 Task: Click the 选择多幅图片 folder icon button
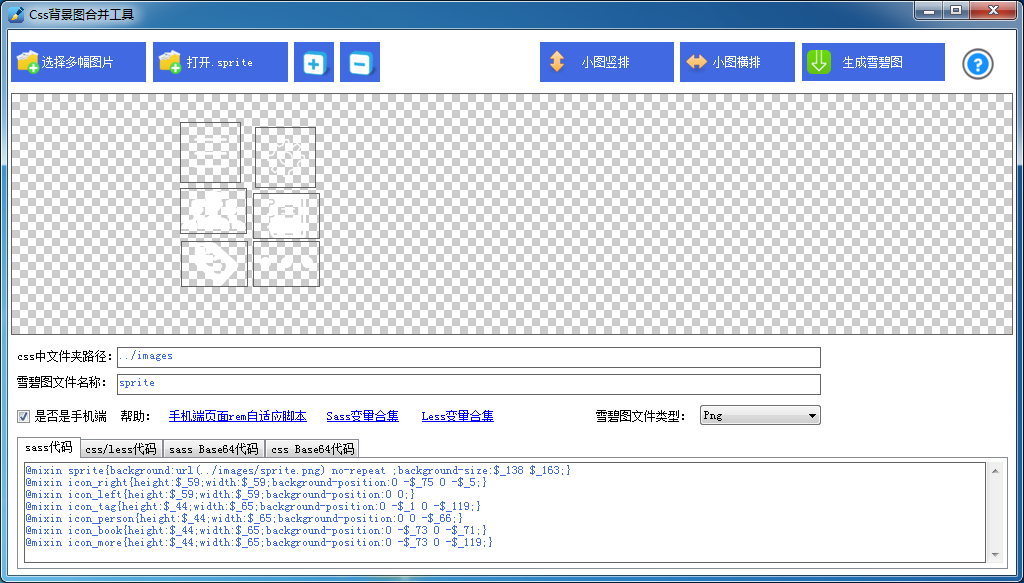78,62
